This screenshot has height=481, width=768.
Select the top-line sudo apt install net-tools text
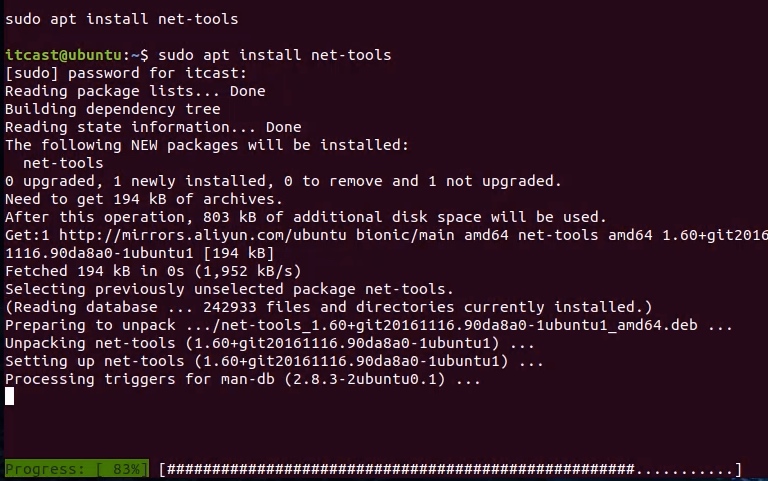tap(122, 18)
